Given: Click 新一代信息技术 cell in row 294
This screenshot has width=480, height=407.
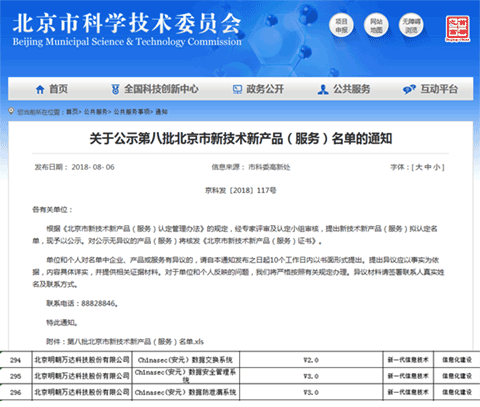Looking at the screenshot, I should click(408, 360).
